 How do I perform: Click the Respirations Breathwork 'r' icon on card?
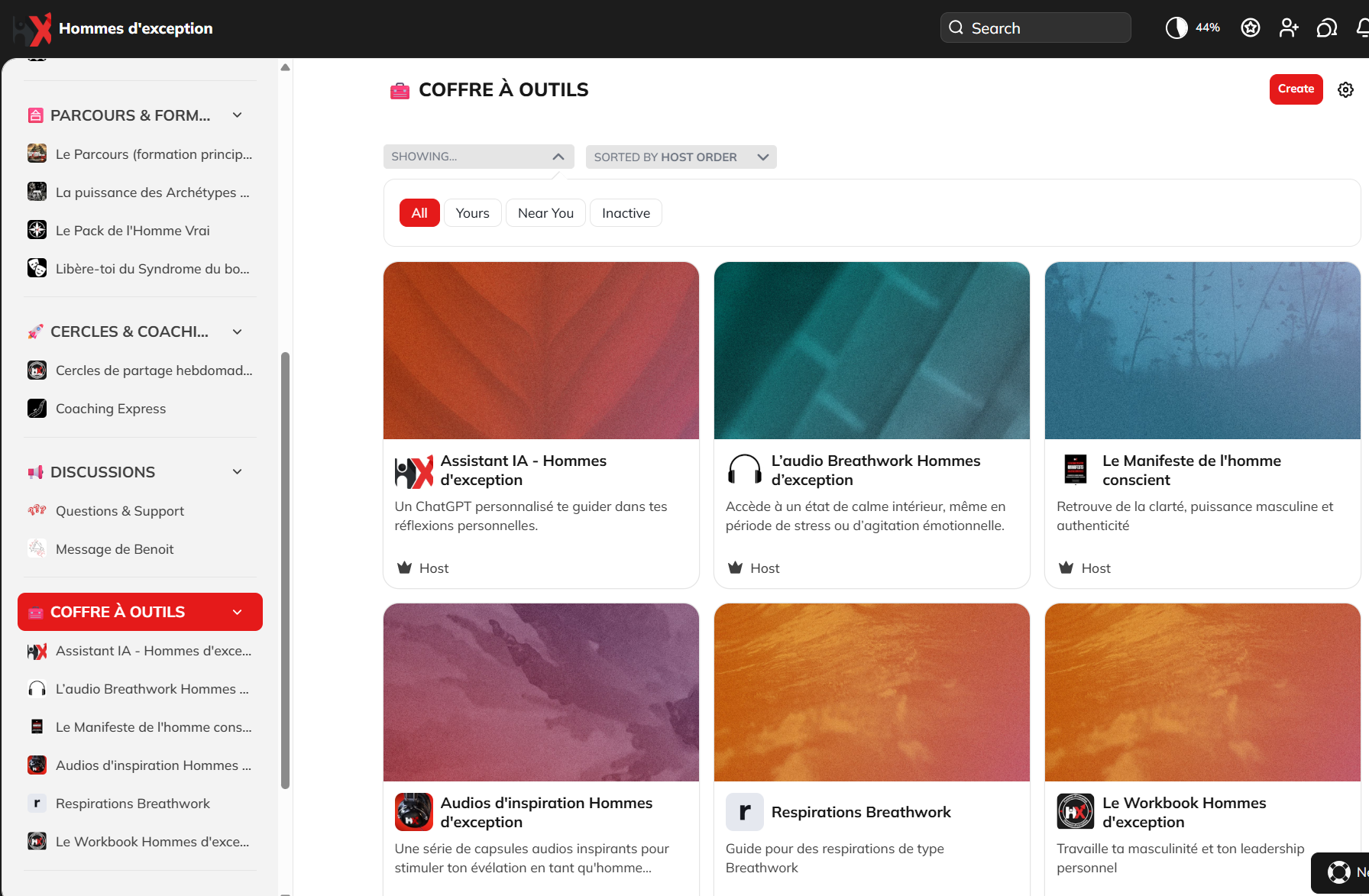point(744,812)
